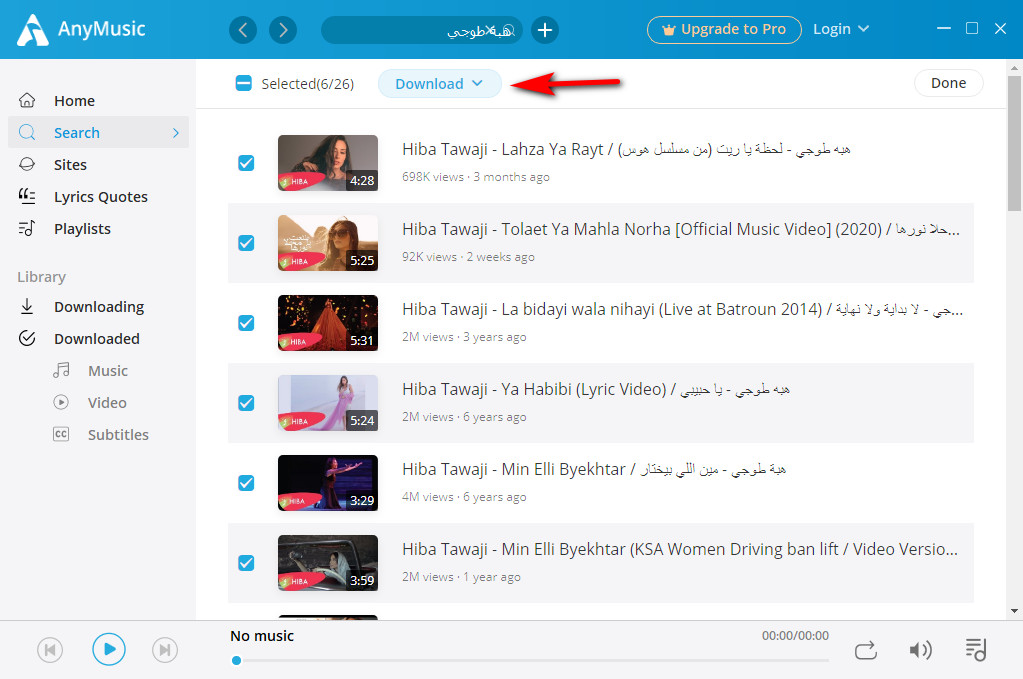Image resolution: width=1023 pixels, height=679 pixels.
Task: Click the 5:24 Ya Habibi thumbnail
Action: point(328,403)
